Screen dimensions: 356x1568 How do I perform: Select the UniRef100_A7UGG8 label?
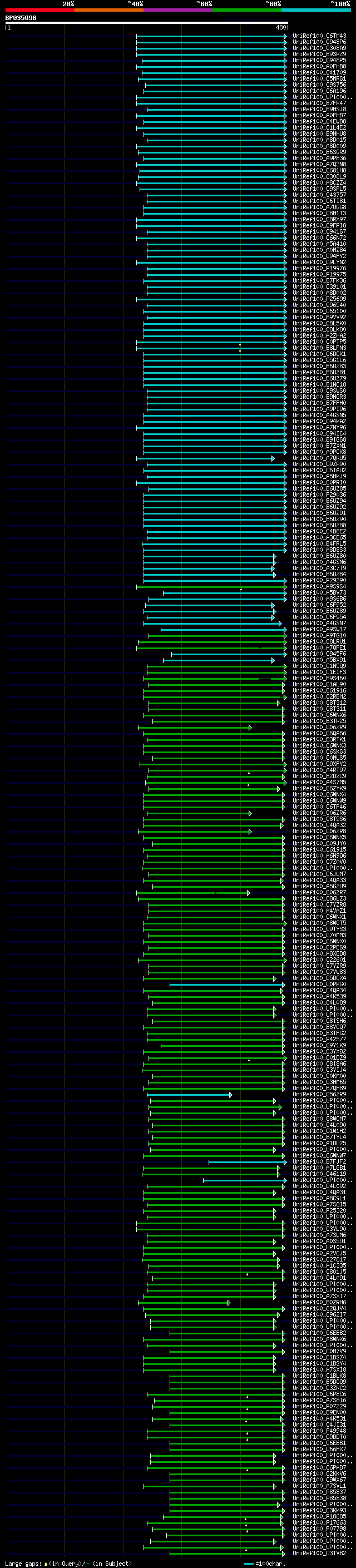(319, 207)
